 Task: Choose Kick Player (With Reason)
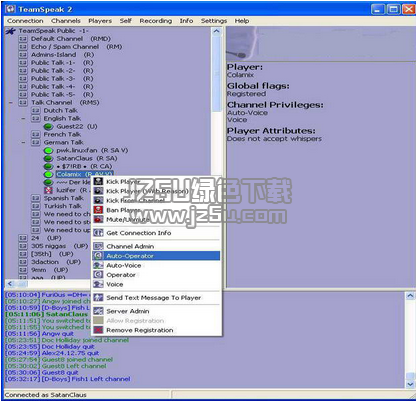point(156,191)
